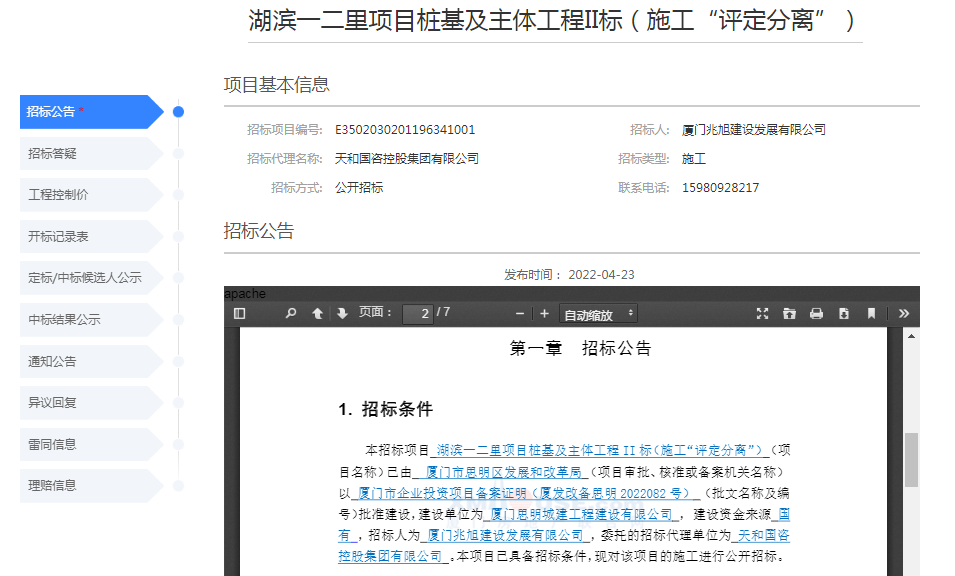Zoom in the PDF document
The width and height of the screenshot is (955, 576).
click(x=544, y=314)
